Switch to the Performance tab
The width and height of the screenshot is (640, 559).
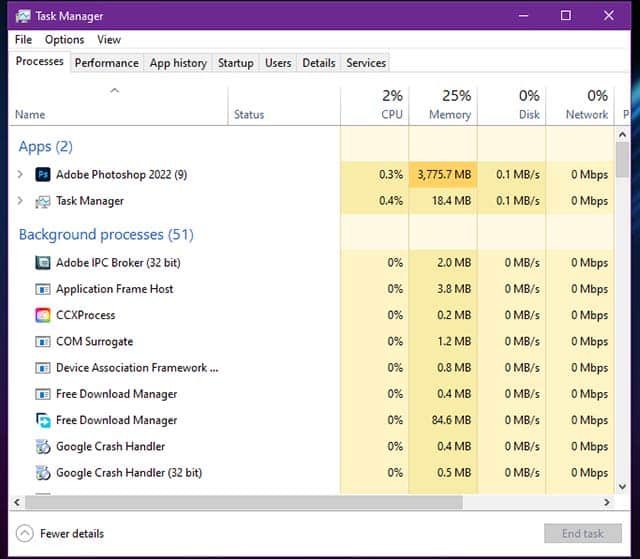(107, 63)
